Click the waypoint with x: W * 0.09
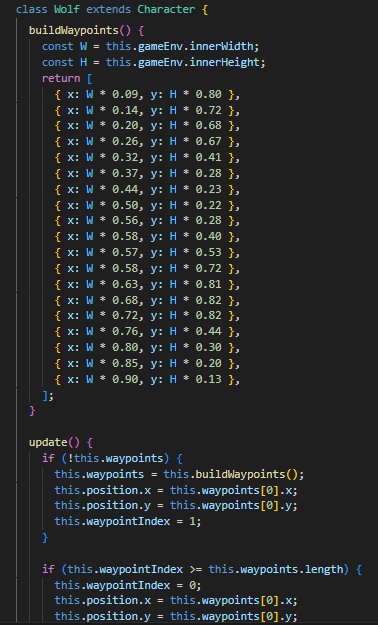378x625 pixels. coord(148,94)
